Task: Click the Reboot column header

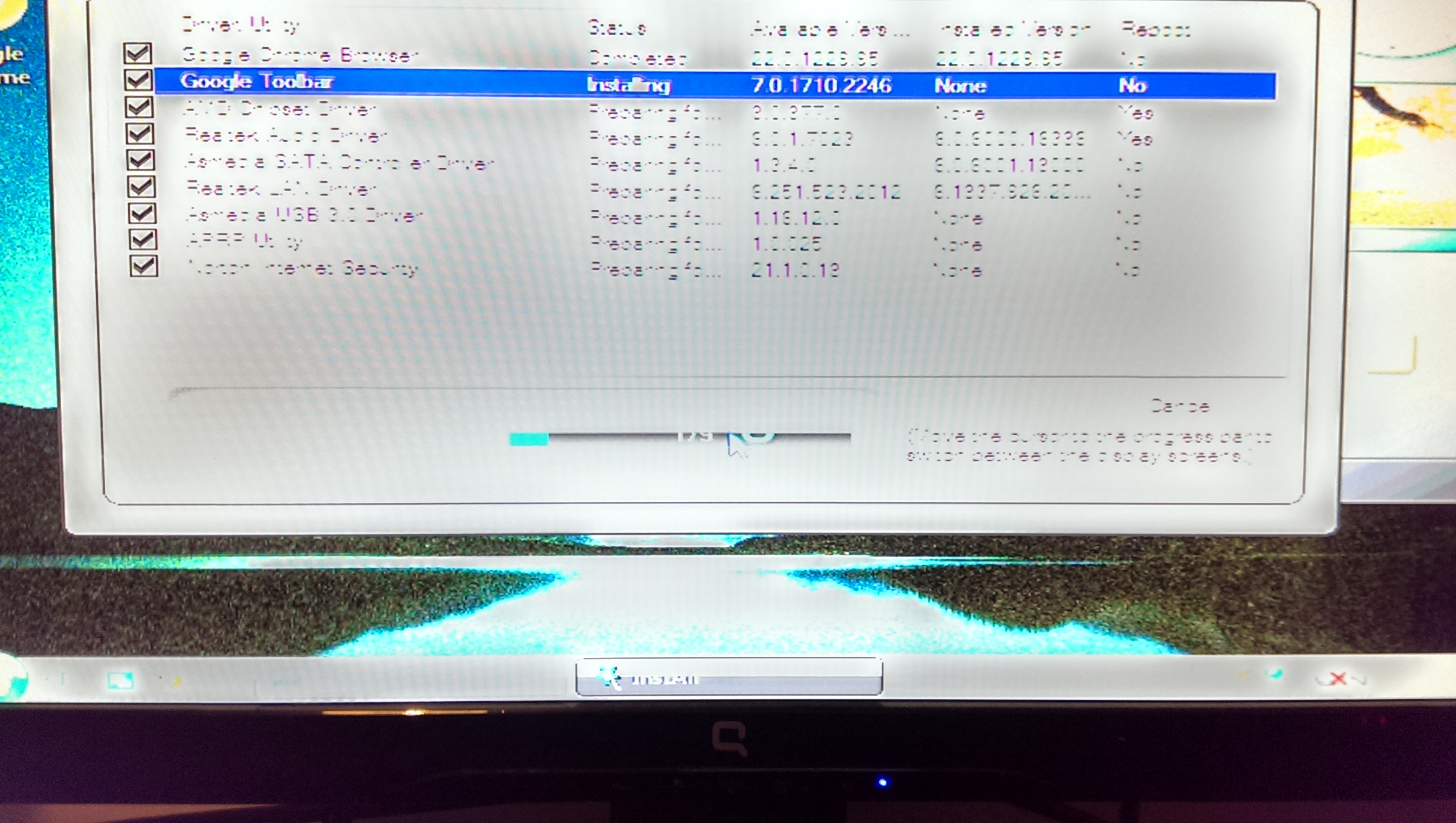Action: (x=1156, y=29)
